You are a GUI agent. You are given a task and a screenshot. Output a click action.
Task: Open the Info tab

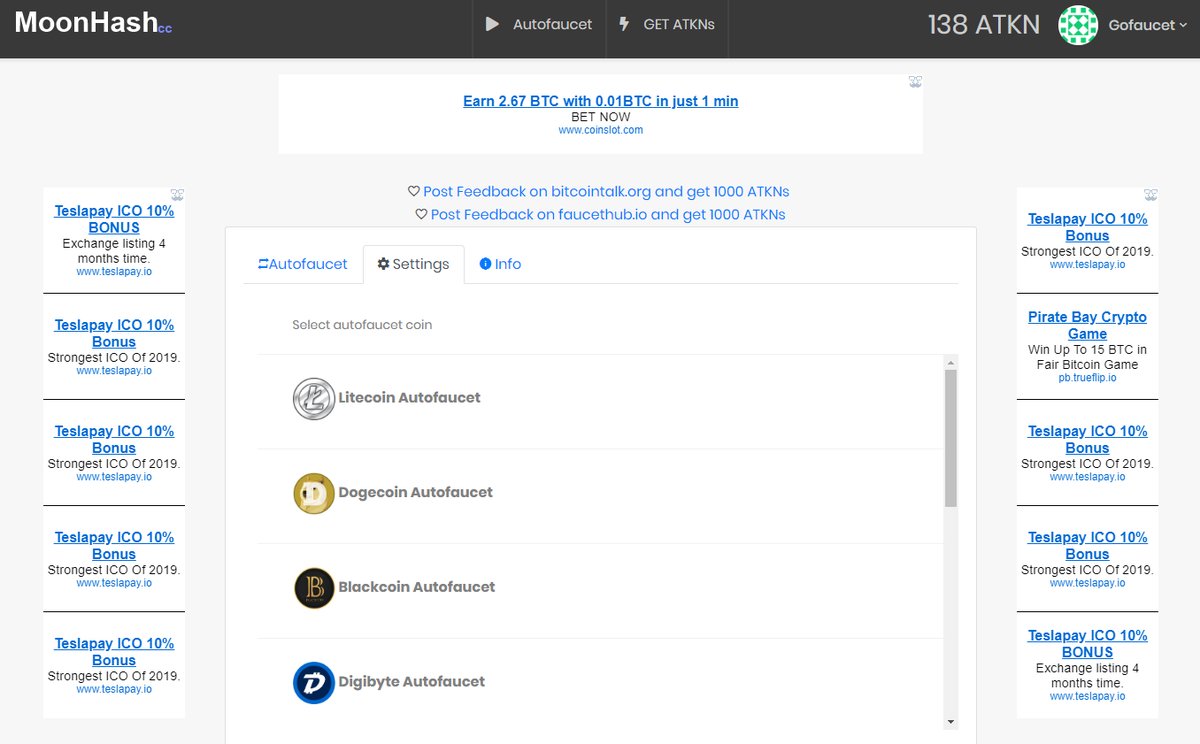[x=499, y=263]
